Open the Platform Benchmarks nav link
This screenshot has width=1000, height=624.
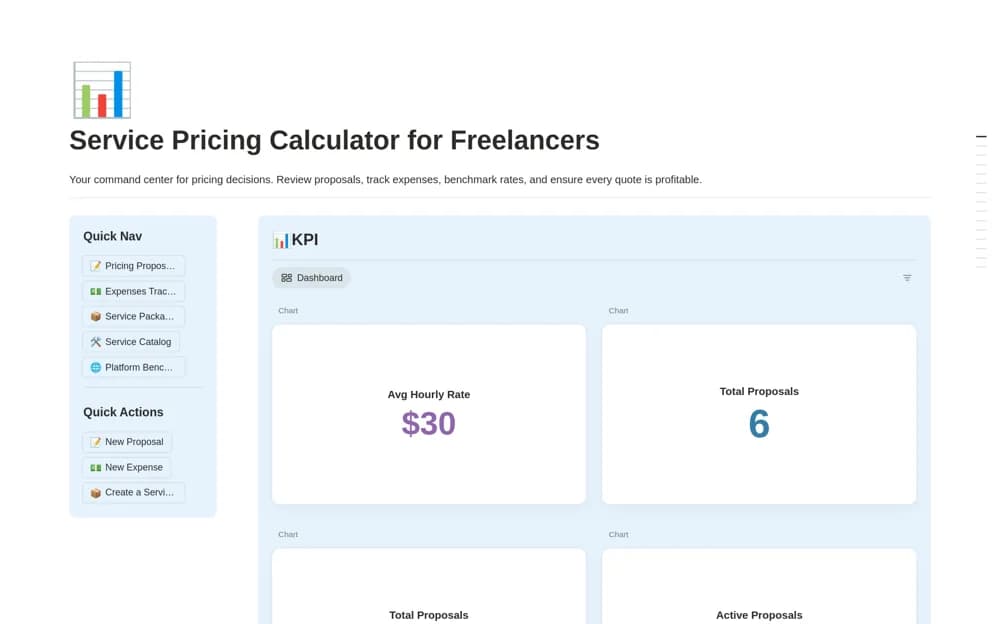click(x=133, y=368)
